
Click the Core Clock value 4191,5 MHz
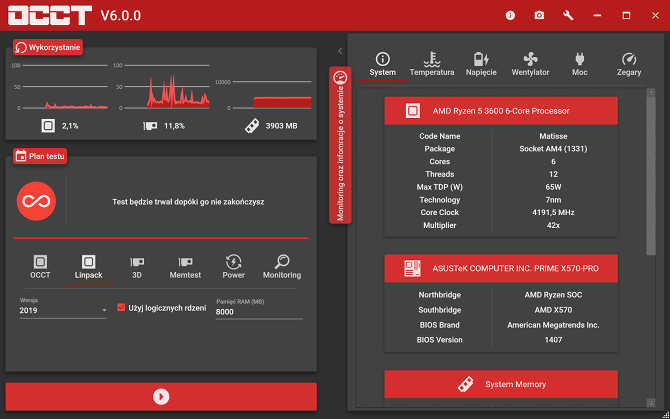coord(553,212)
